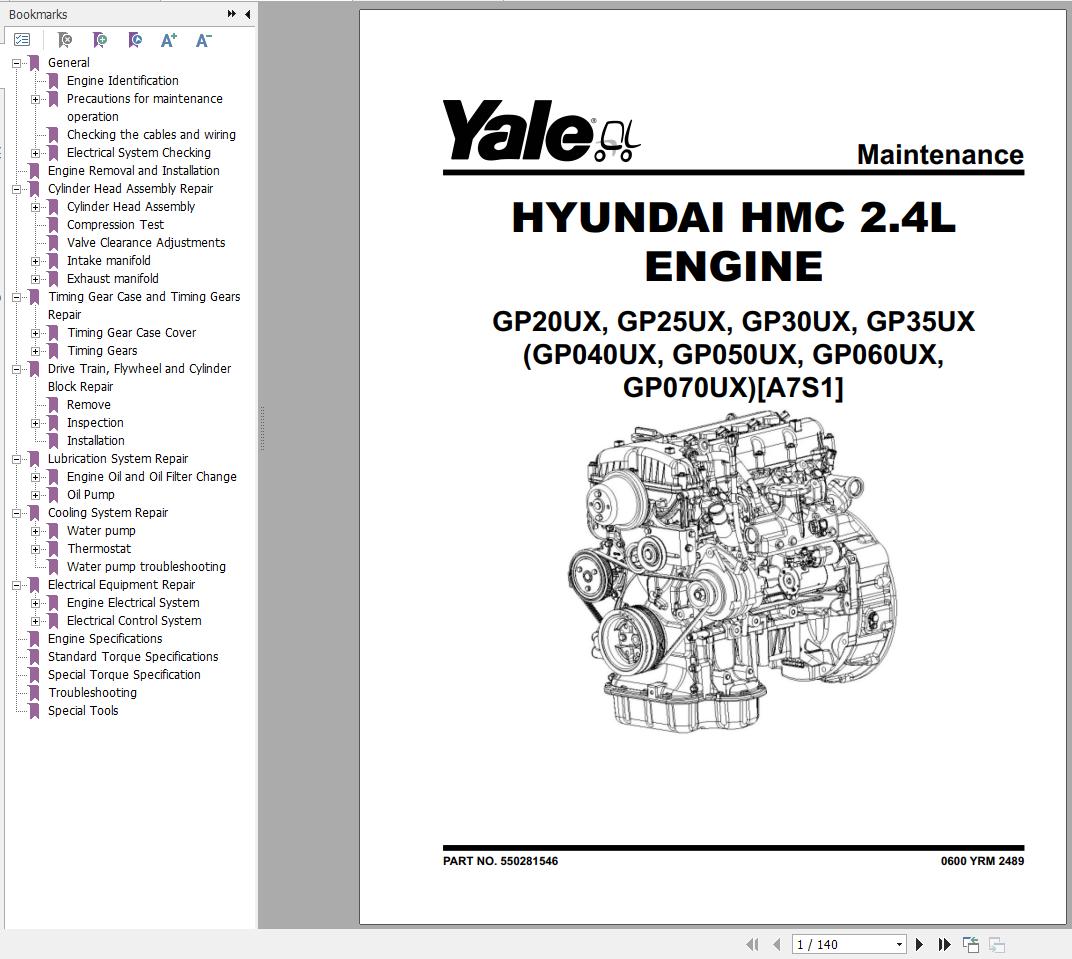1072x959 pixels.
Task: Expand the Oil Pump bookmark
Action: (36, 495)
